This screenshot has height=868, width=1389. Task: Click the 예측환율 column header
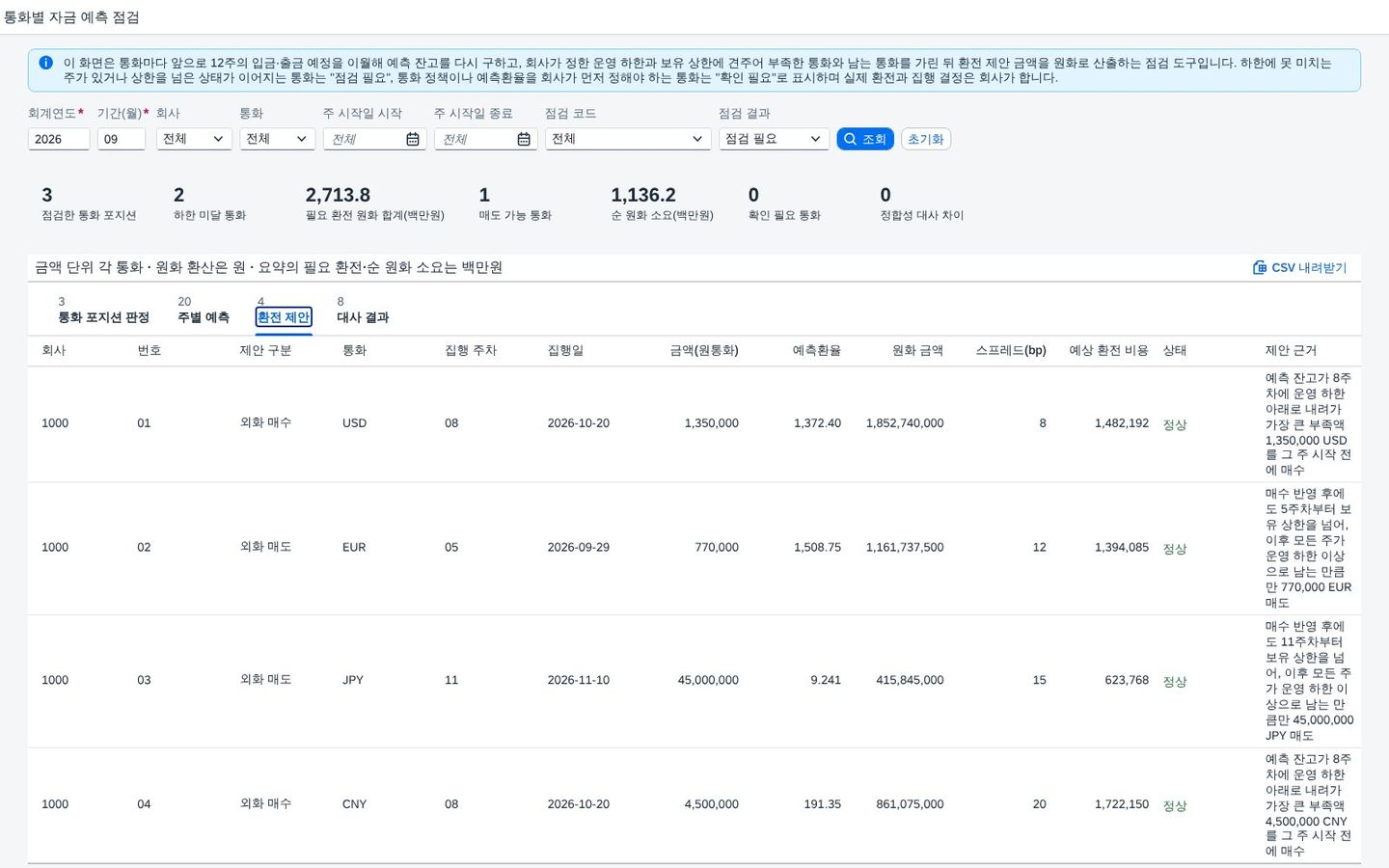pos(816,350)
